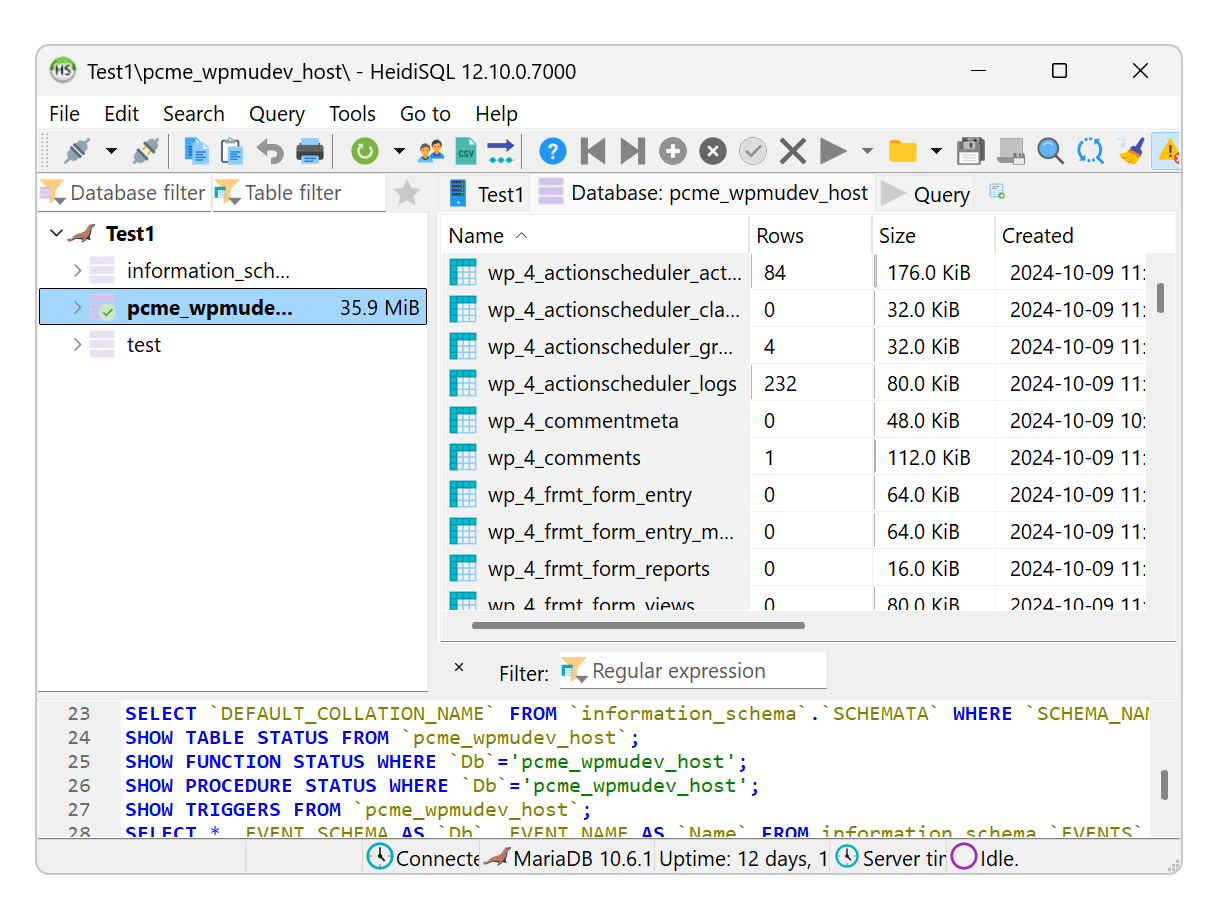Click the Run query play icon
Image resolution: width=1220 pixels, height=919 pixels.
coord(832,152)
